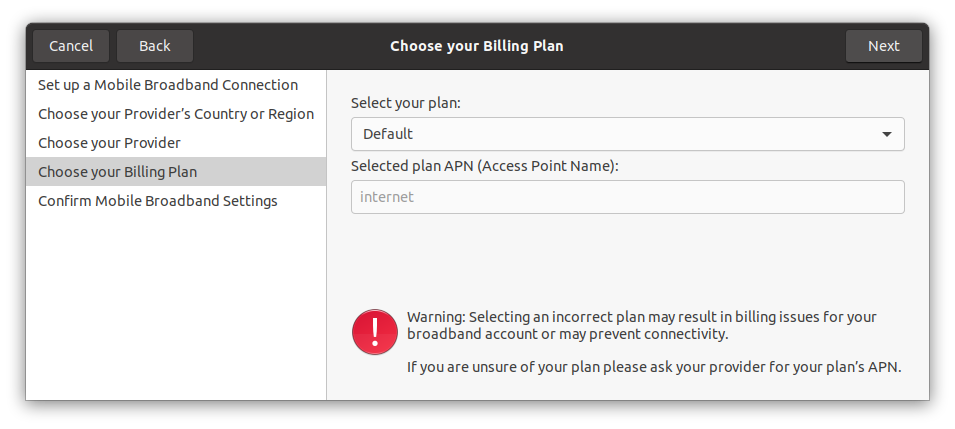Click the Cancel button
This screenshot has height=429, width=955.
click(x=71, y=46)
